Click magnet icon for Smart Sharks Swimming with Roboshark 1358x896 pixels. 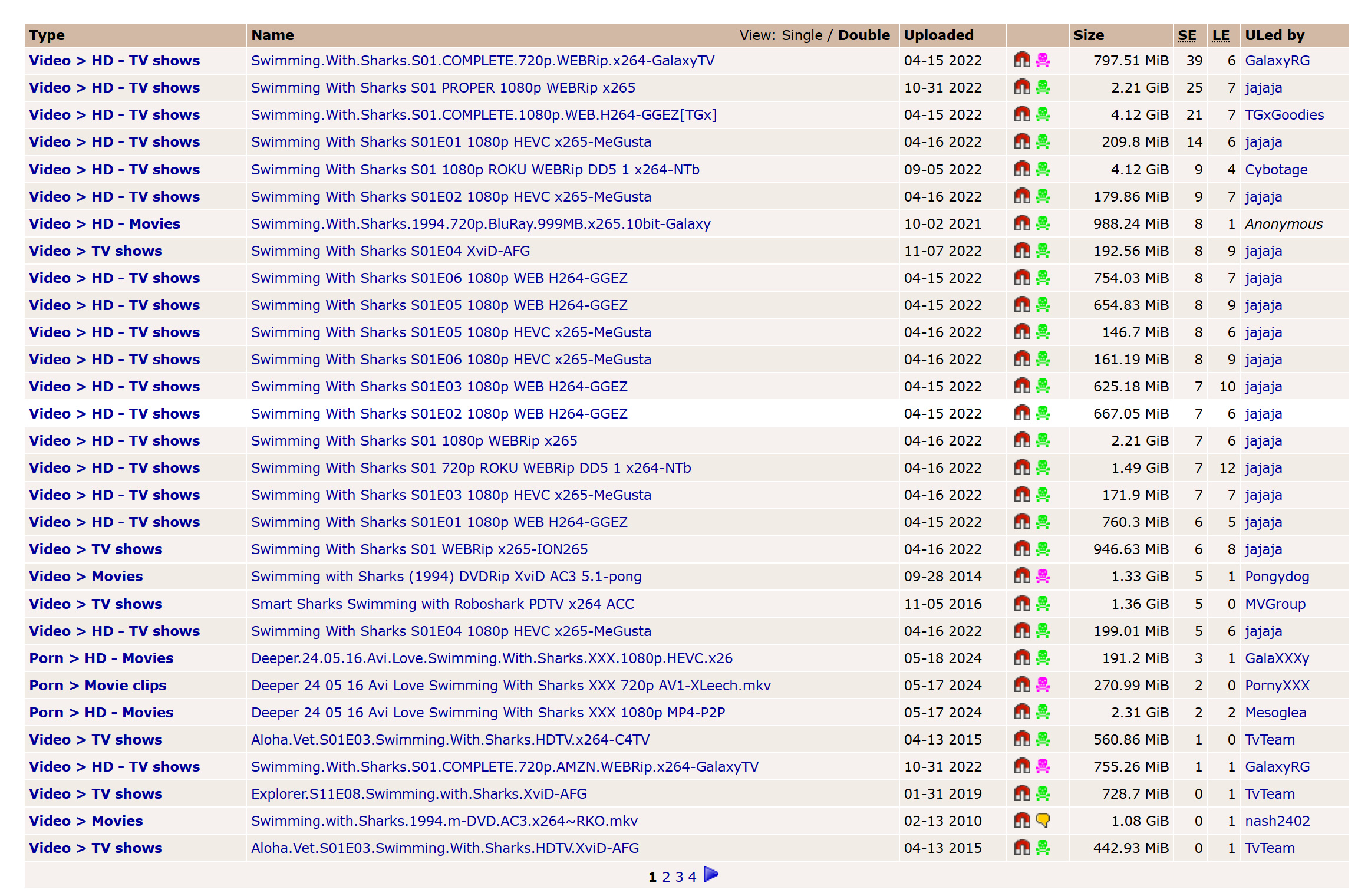(x=1021, y=603)
